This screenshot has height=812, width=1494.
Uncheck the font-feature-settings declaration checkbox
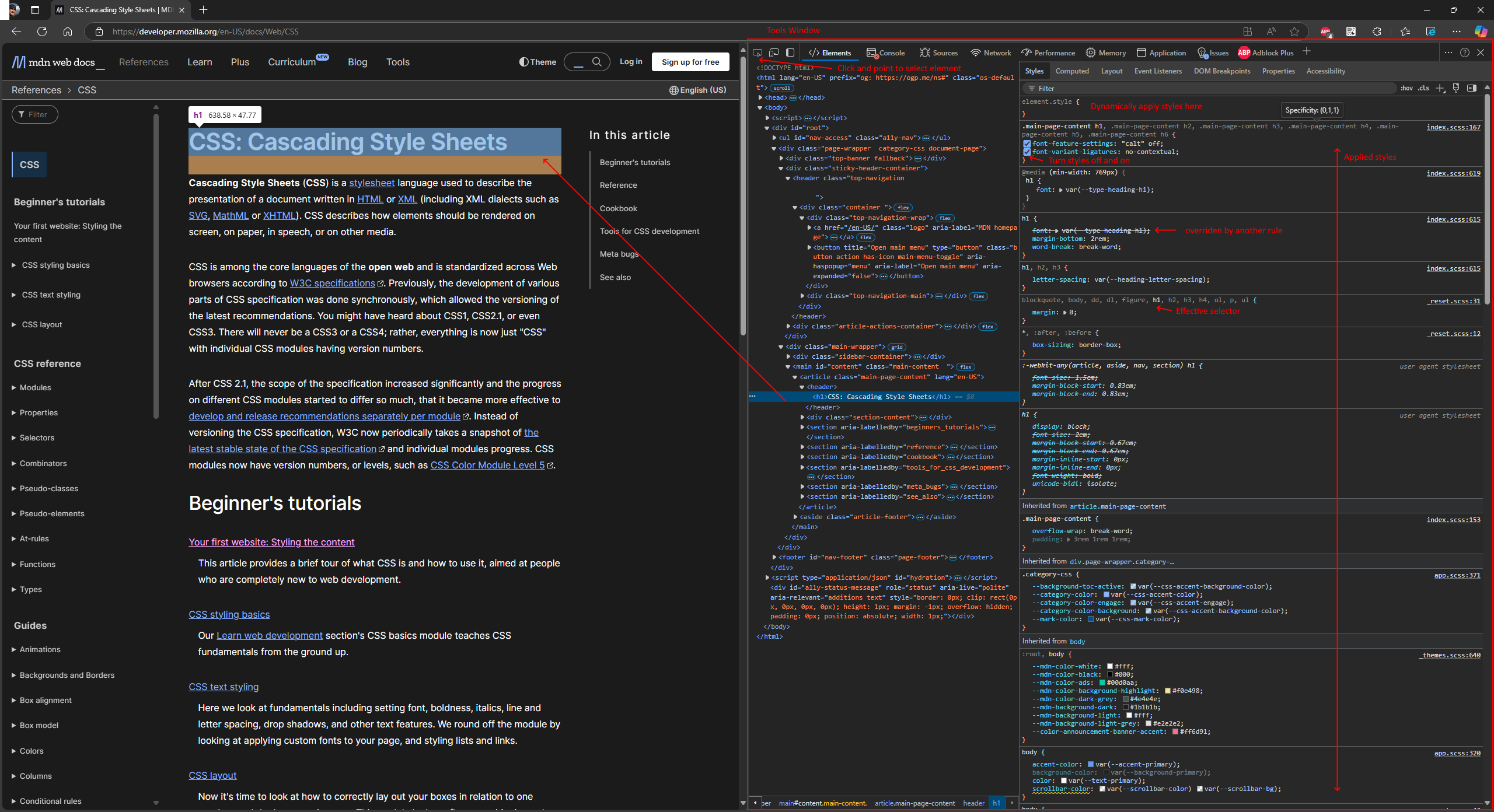click(1027, 143)
